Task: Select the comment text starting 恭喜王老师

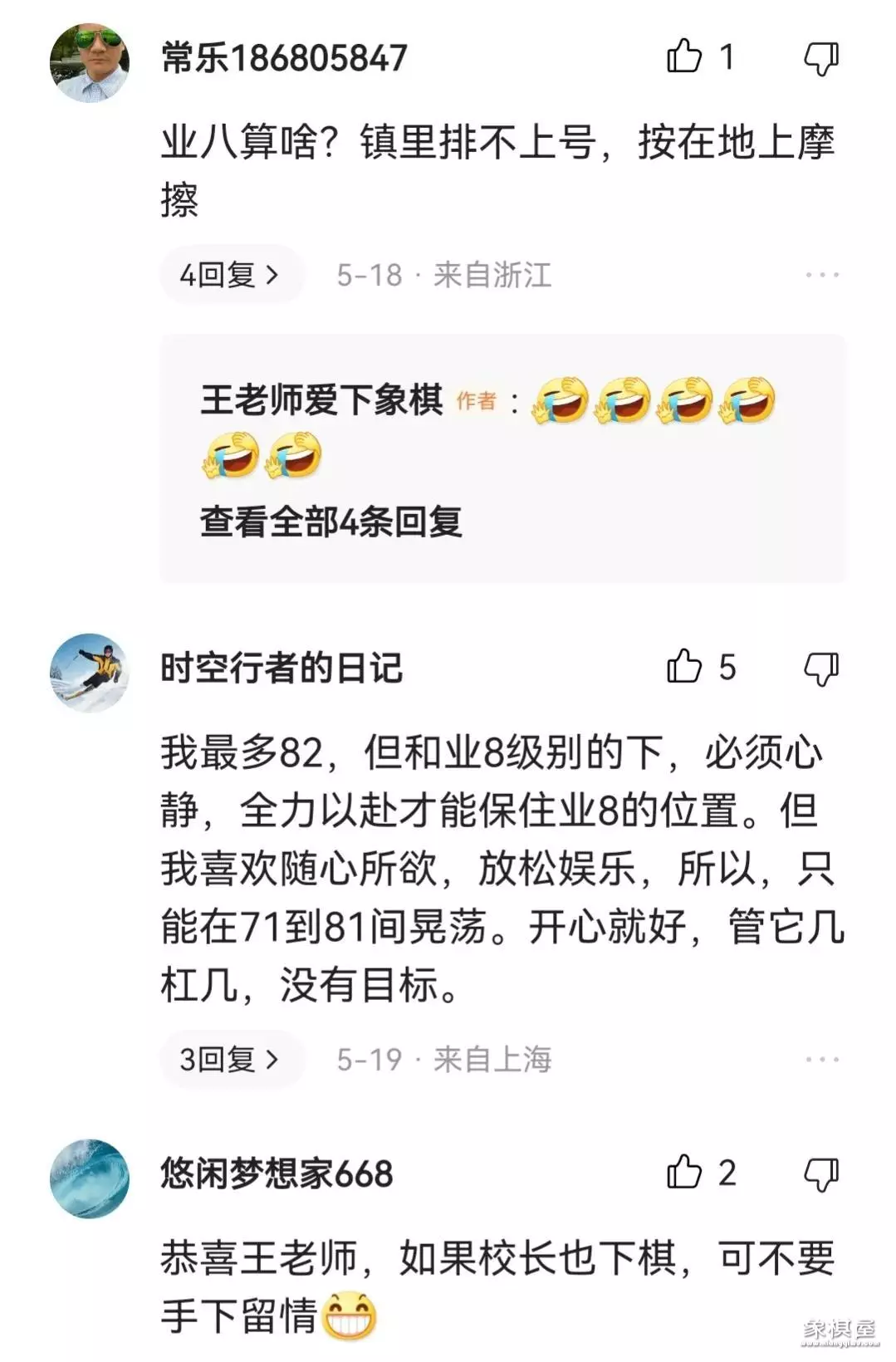Action: (x=498, y=1287)
